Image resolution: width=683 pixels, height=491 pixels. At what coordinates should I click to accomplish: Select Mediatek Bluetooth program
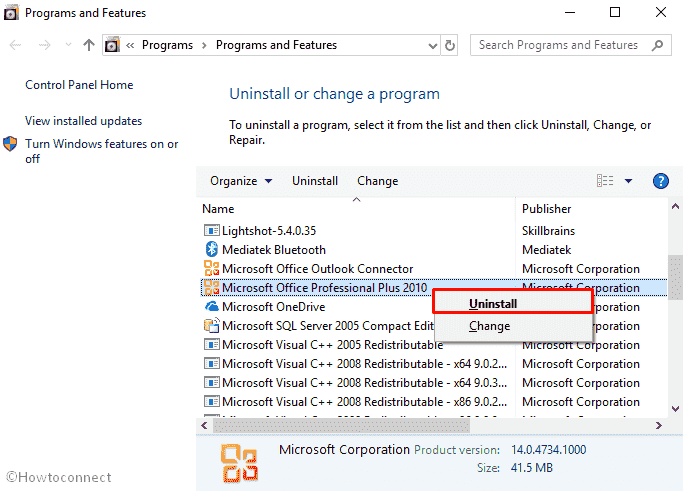coord(274,250)
